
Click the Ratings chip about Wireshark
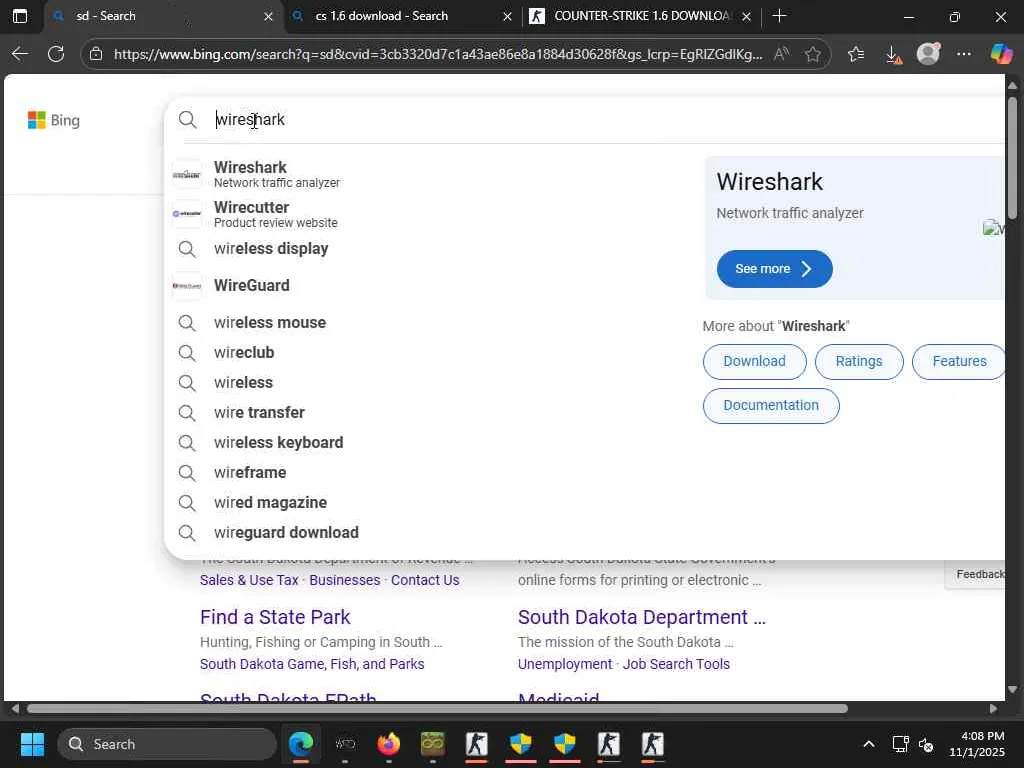(x=859, y=362)
